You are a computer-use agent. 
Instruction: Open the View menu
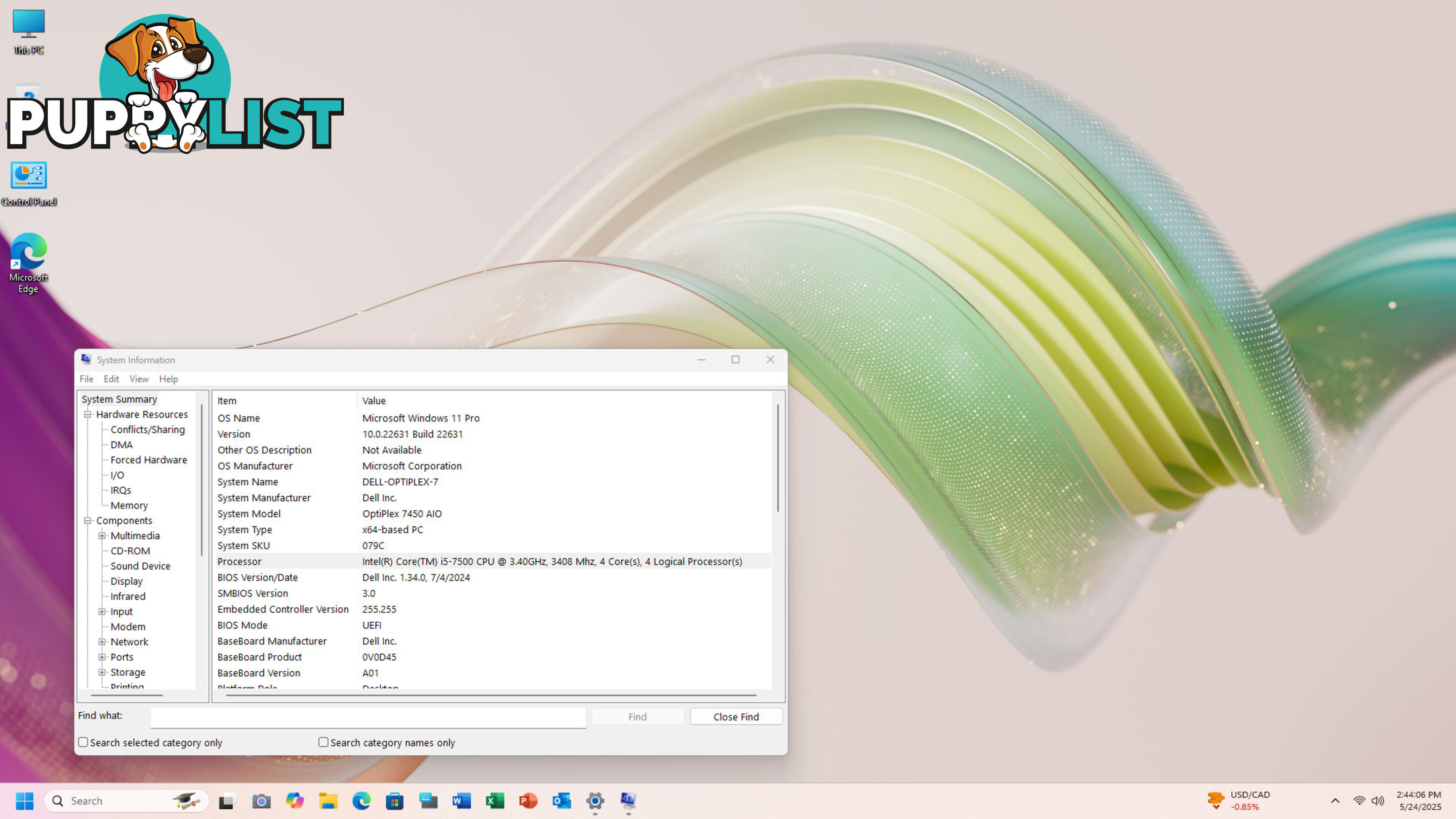tap(139, 379)
